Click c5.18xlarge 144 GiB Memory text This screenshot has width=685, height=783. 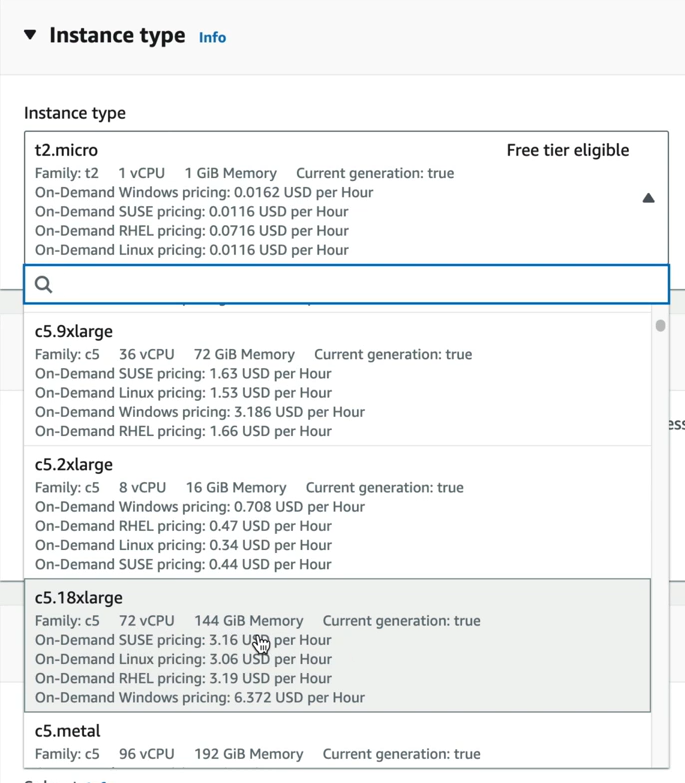pos(249,621)
